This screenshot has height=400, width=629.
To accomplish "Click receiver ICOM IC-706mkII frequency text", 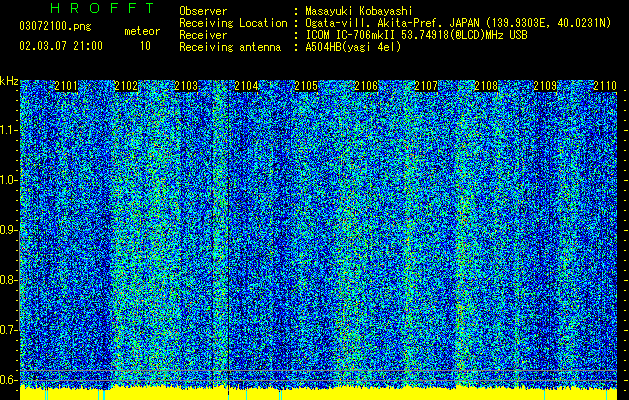I will 416,35.
